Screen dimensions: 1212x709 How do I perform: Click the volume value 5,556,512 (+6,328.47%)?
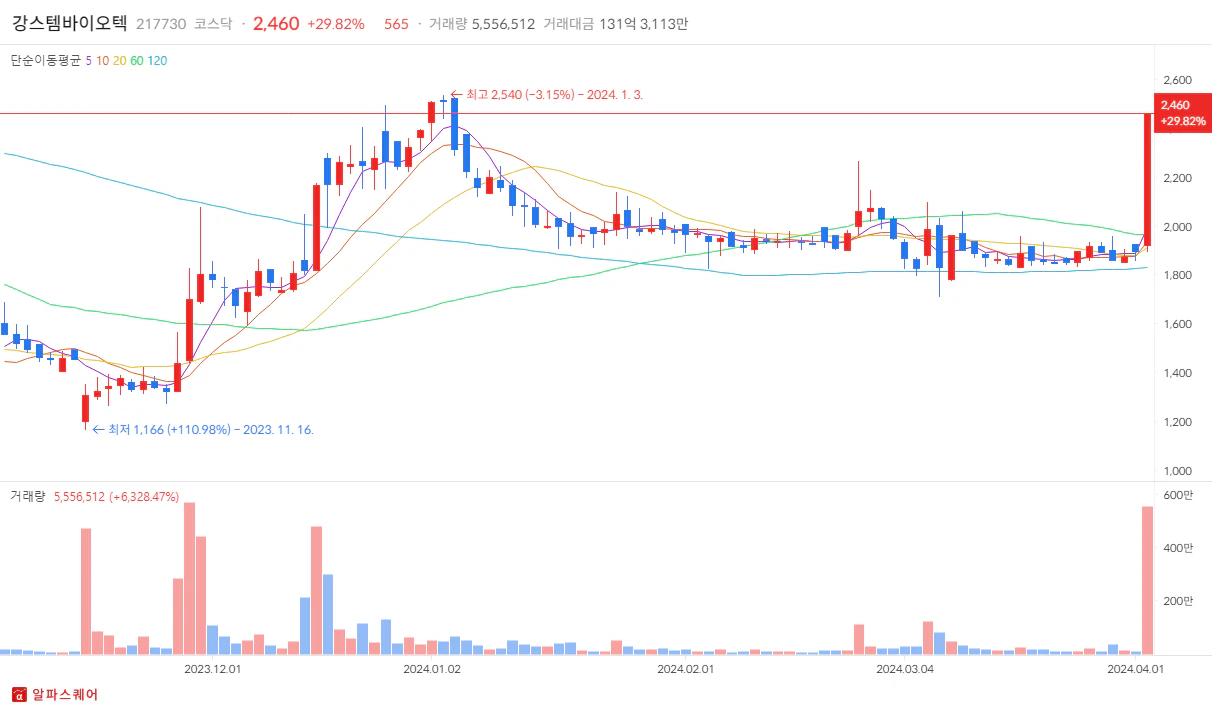click(116, 495)
